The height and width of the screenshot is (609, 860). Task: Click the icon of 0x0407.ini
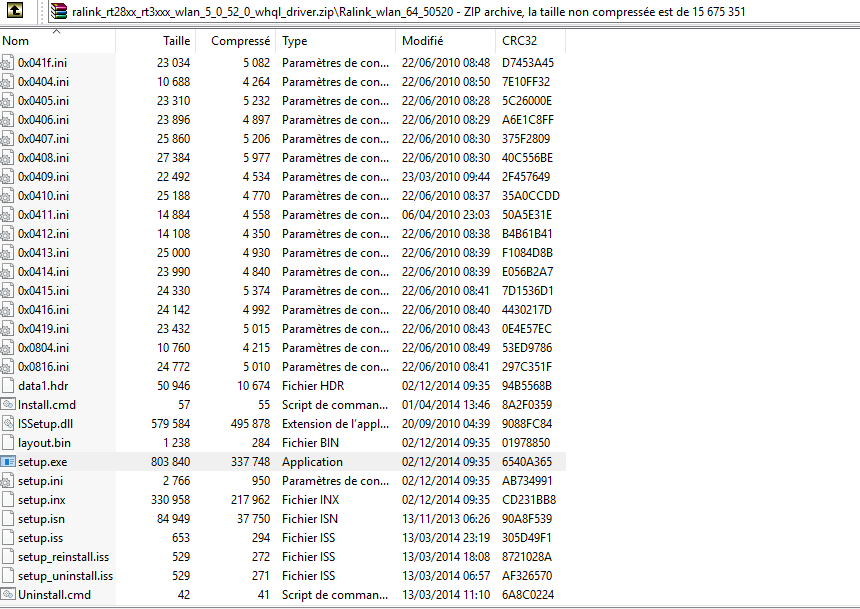(x=7, y=139)
